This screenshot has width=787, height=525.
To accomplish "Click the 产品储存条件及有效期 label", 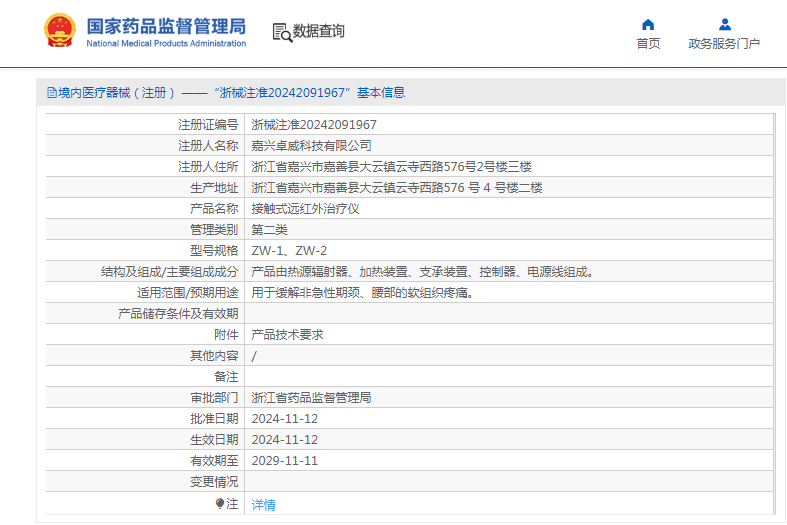I will coord(178,314).
